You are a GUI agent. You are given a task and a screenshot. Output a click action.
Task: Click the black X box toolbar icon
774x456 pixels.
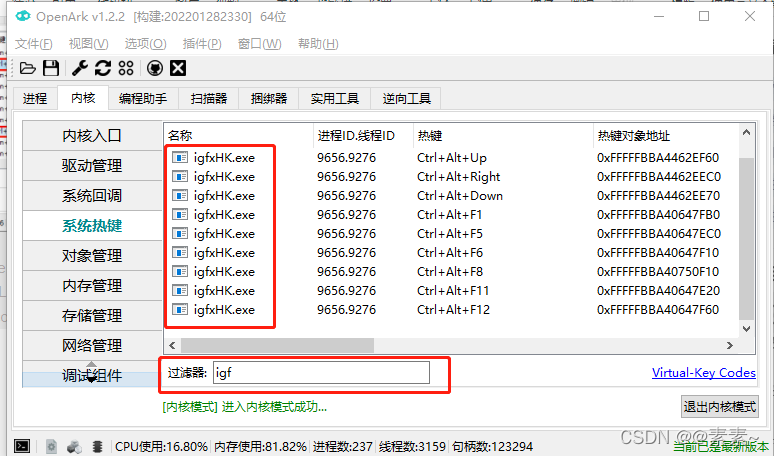178,68
